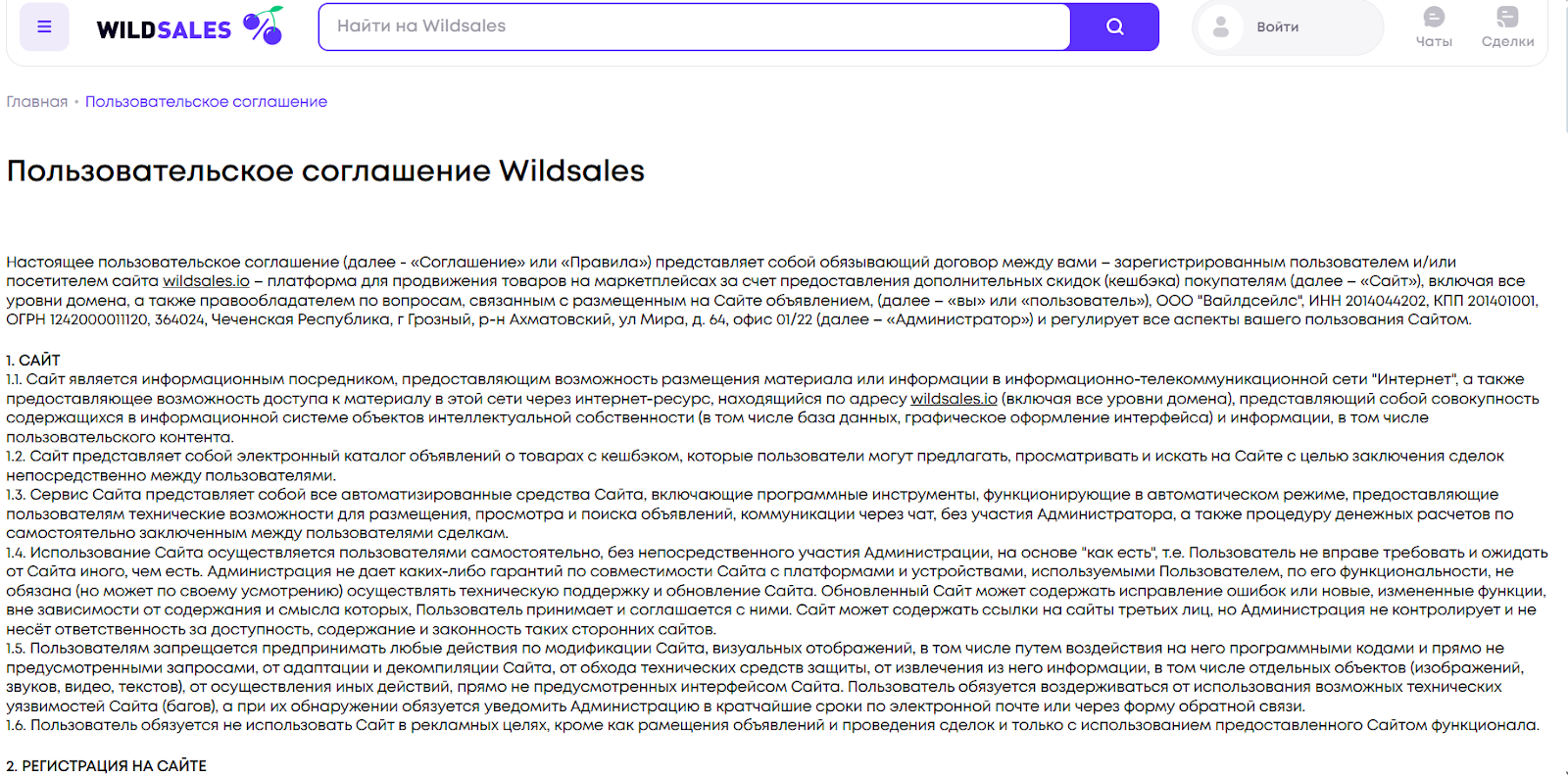Open Чаты chat icon
The height and width of the screenshot is (778, 1568).
pyautogui.click(x=1434, y=26)
